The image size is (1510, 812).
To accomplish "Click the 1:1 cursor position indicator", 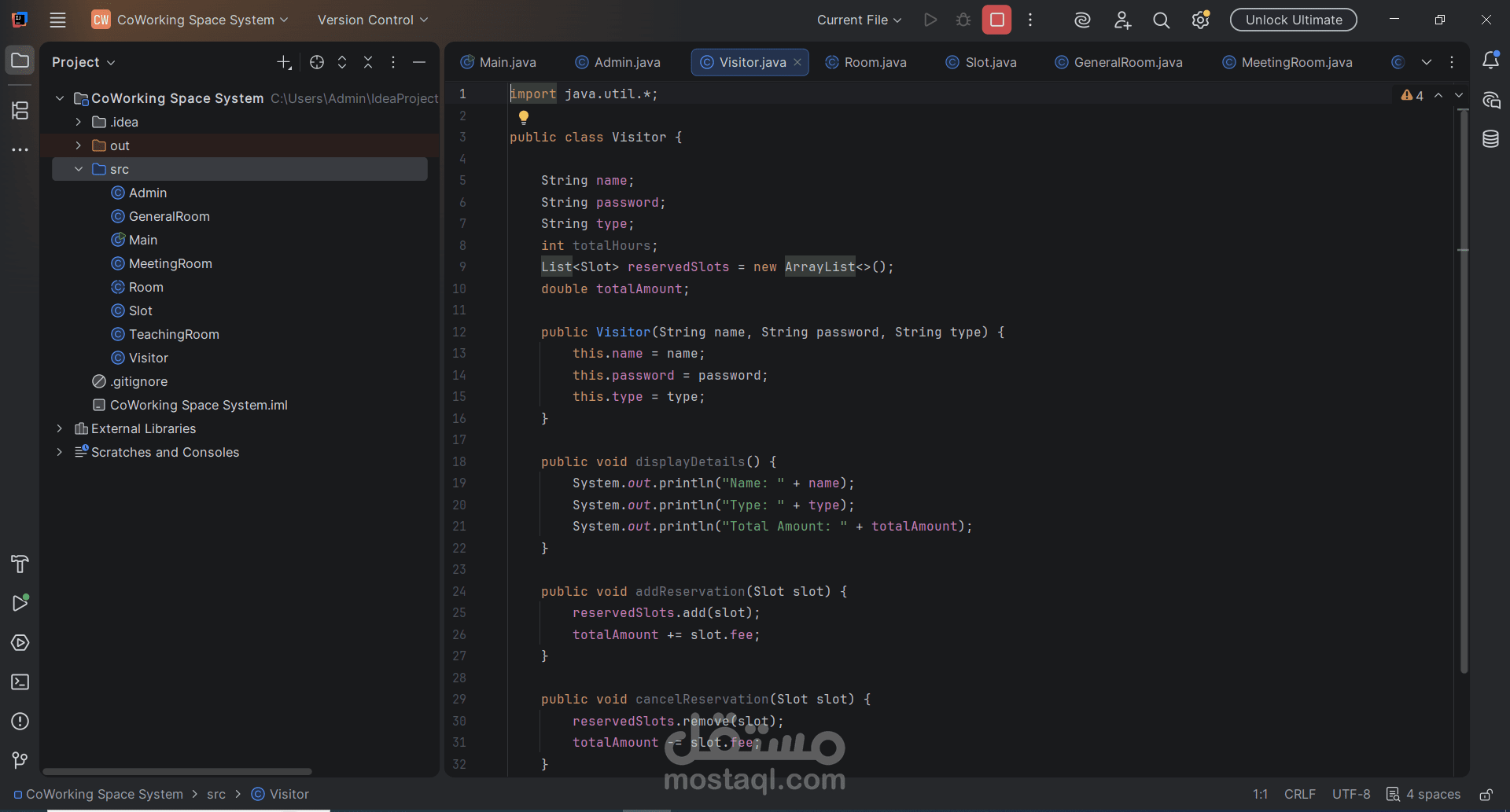I will [1260, 795].
